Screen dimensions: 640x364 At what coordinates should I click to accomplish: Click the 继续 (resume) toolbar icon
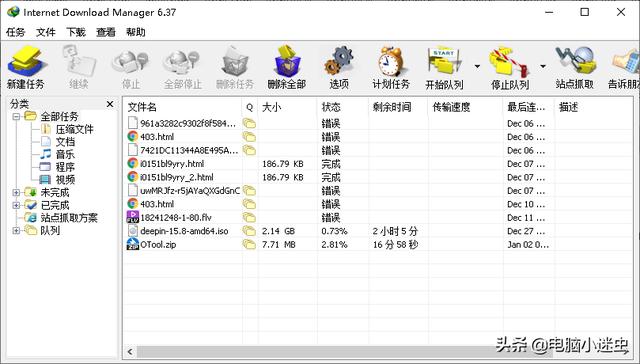coord(79,68)
